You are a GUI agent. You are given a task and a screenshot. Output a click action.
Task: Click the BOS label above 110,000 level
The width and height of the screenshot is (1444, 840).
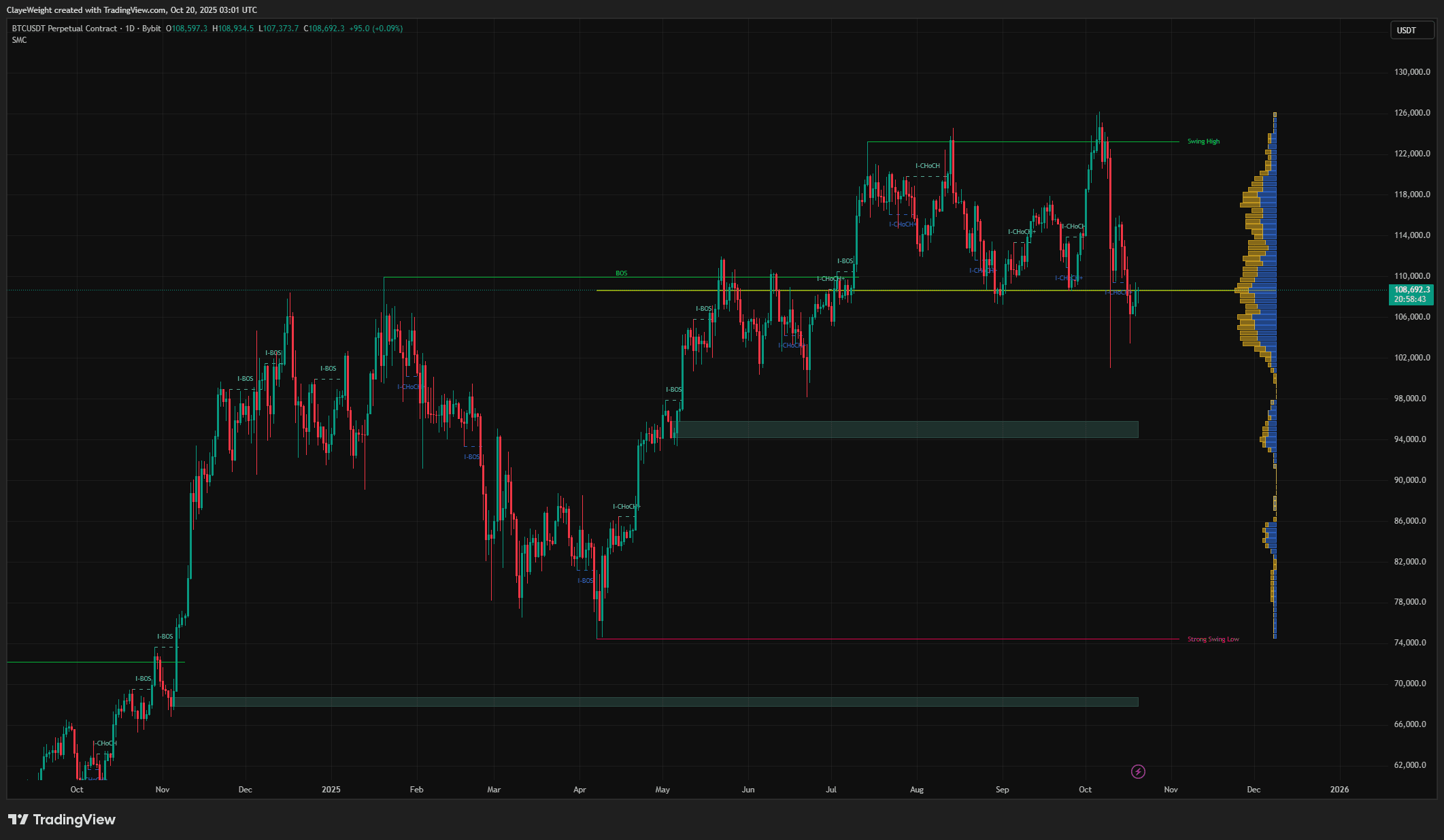click(x=621, y=273)
